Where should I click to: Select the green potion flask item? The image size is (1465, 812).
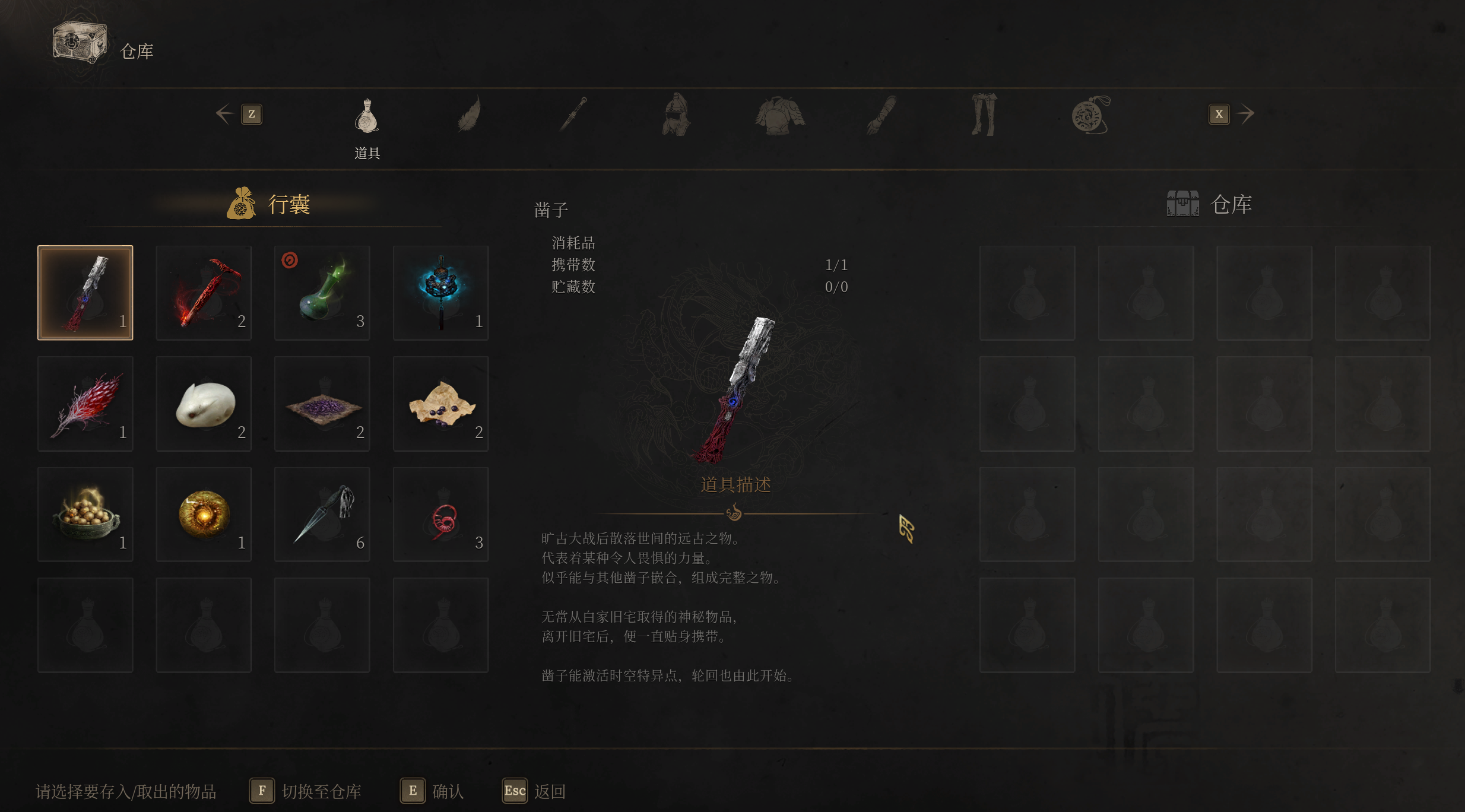tap(322, 293)
